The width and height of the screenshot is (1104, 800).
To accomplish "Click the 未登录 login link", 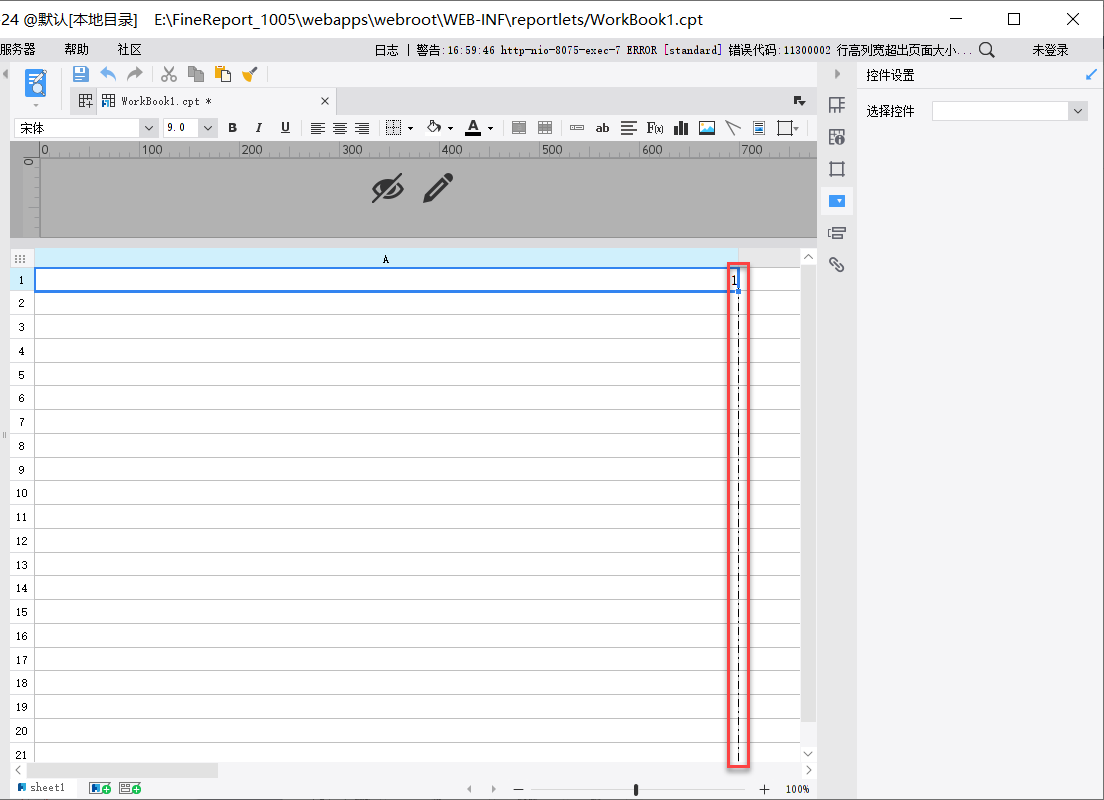I will pyautogui.click(x=1050, y=50).
